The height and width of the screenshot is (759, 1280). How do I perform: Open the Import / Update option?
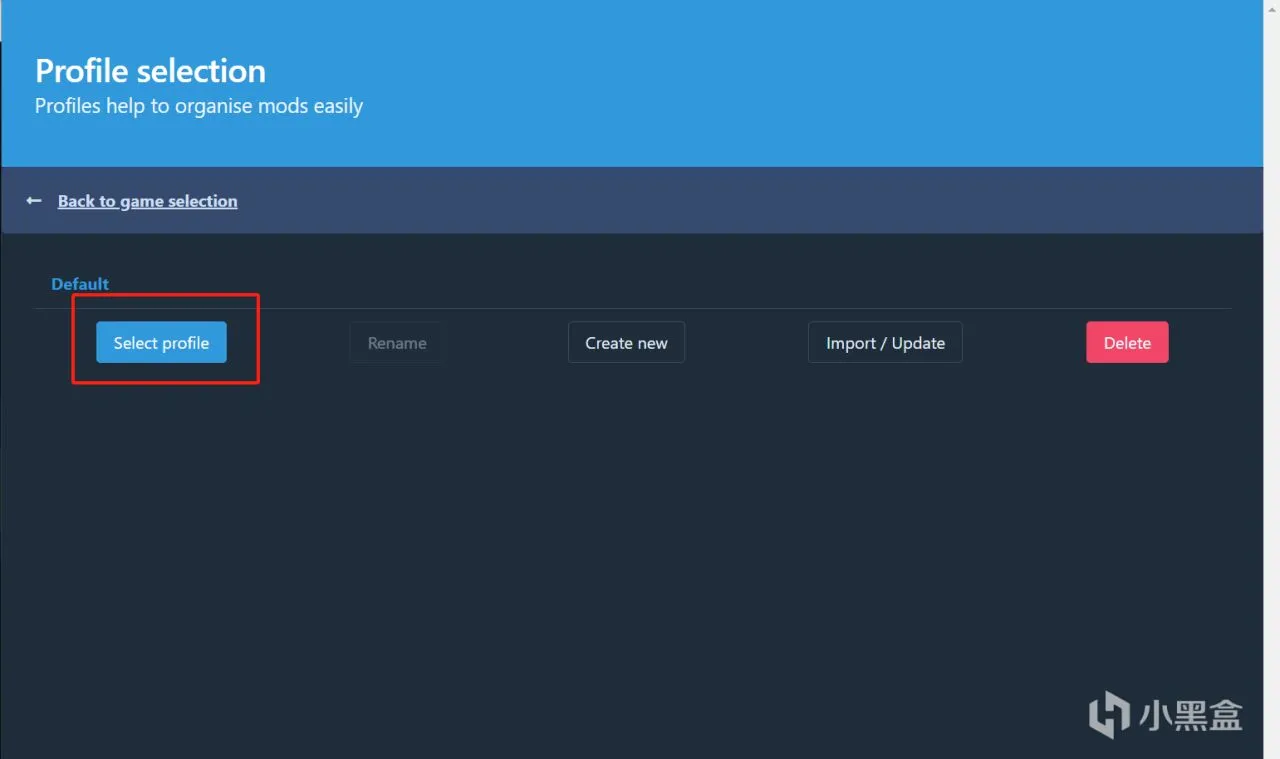coord(885,342)
